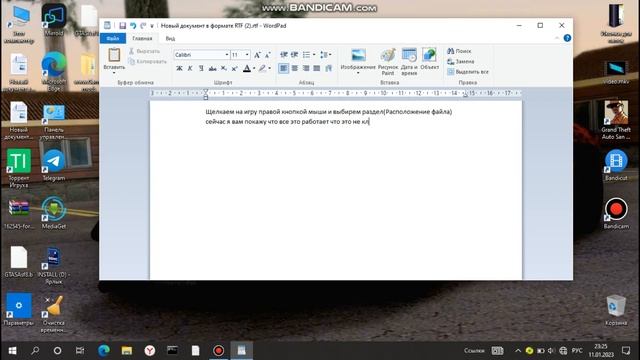Open File Explorer from taskbar
Viewport: 640px width, 360px height.
127,350
